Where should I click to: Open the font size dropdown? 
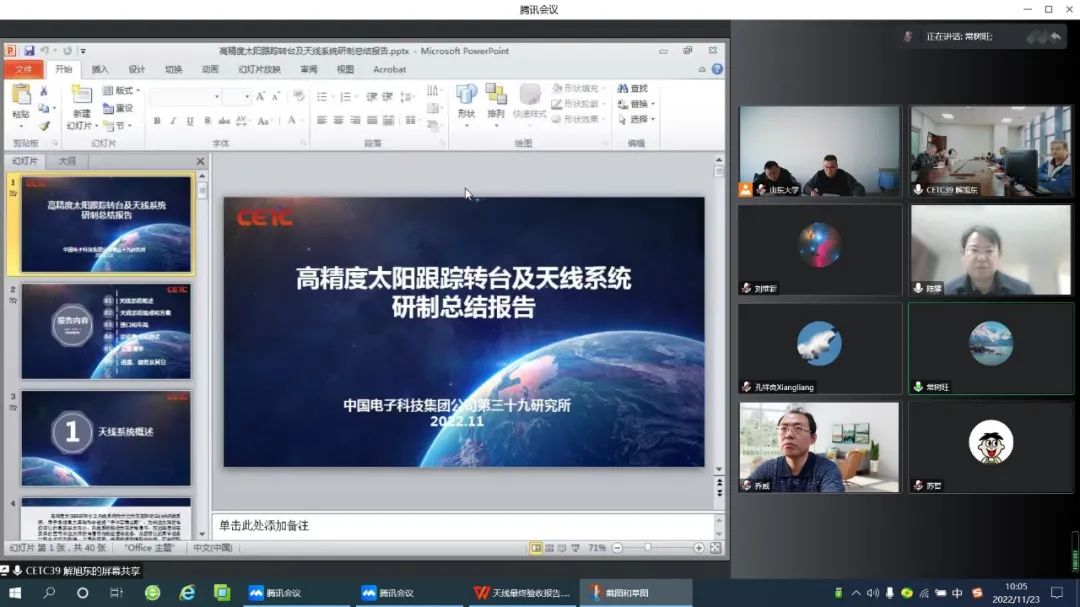click(x=247, y=96)
